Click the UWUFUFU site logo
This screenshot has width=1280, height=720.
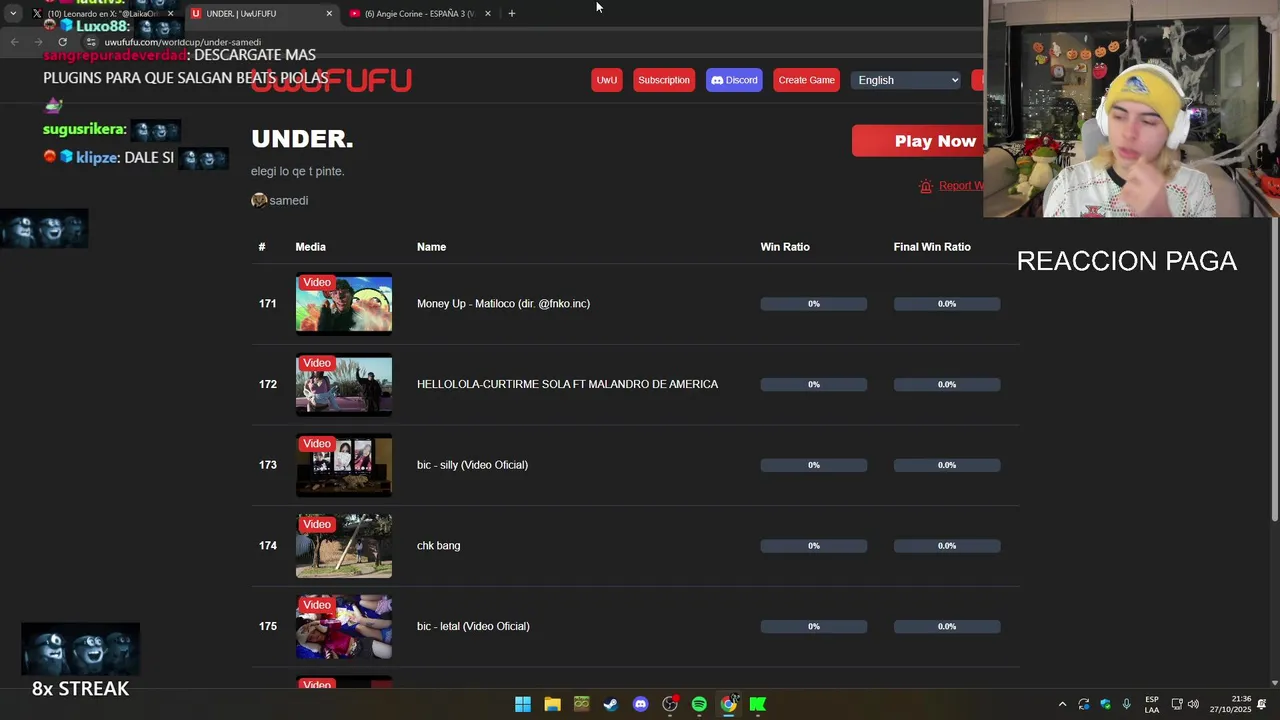point(331,80)
